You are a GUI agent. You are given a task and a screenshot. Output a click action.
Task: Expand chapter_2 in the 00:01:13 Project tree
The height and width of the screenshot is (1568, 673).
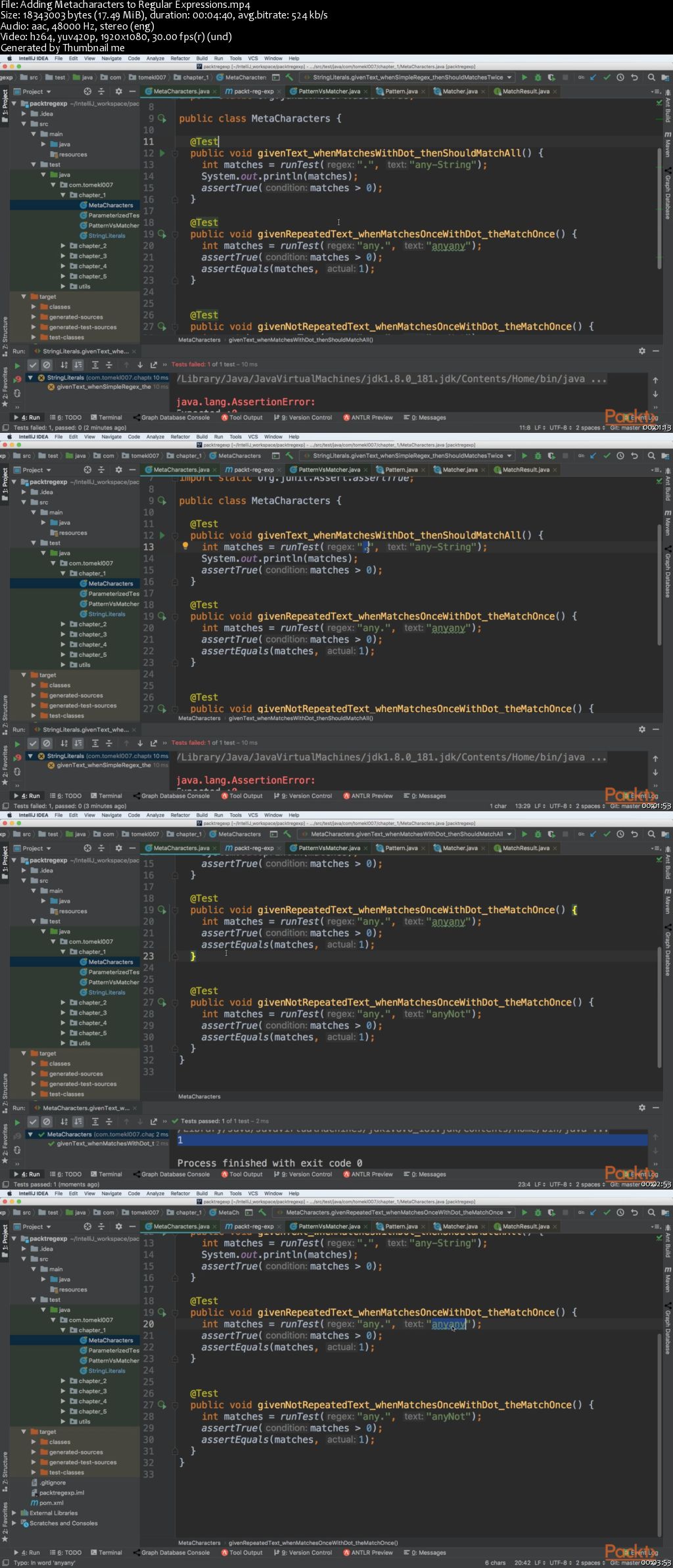(63, 246)
